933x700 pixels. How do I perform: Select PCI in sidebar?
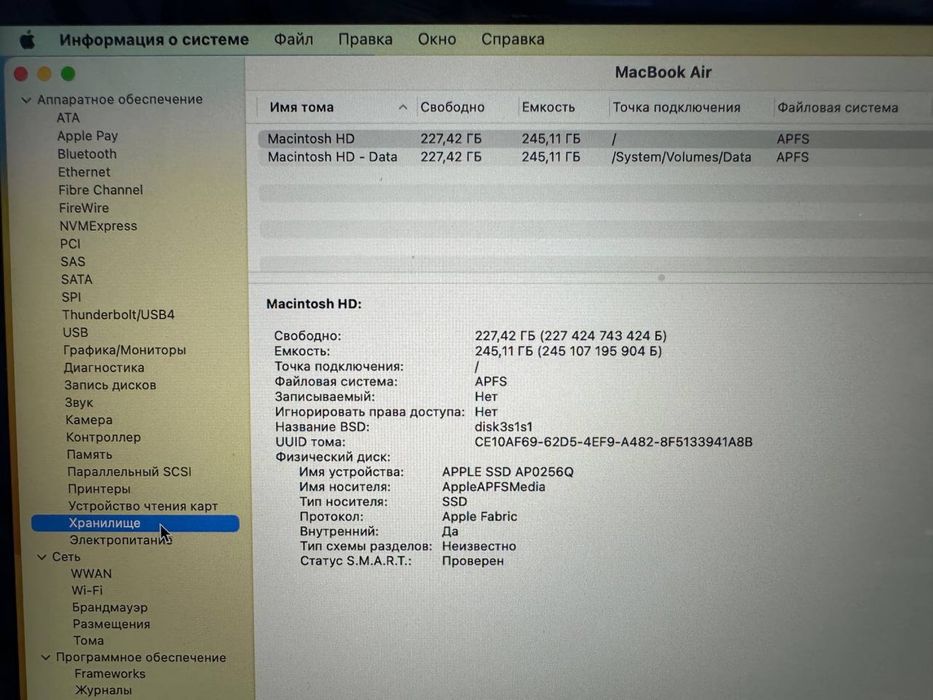tap(70, 243)
